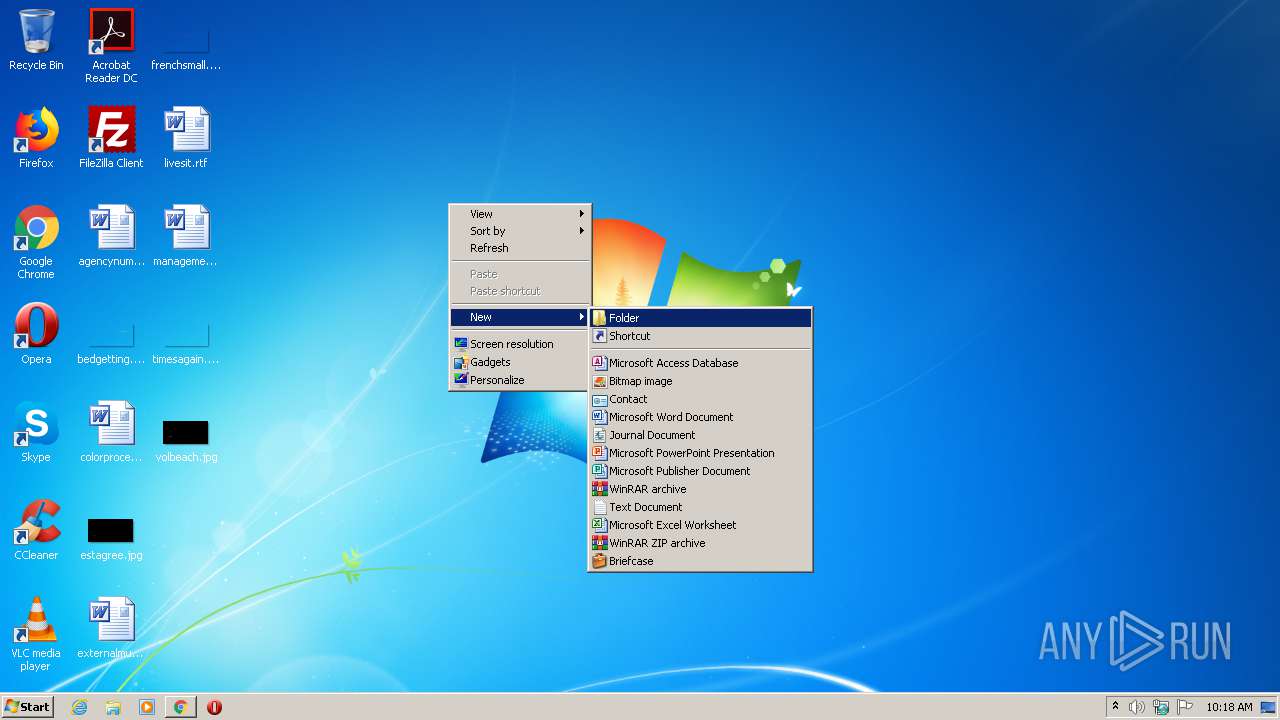This screenshot has width=1280, height=720.
Task: Select the externalmu Word document icon
Action: point(111,628)
